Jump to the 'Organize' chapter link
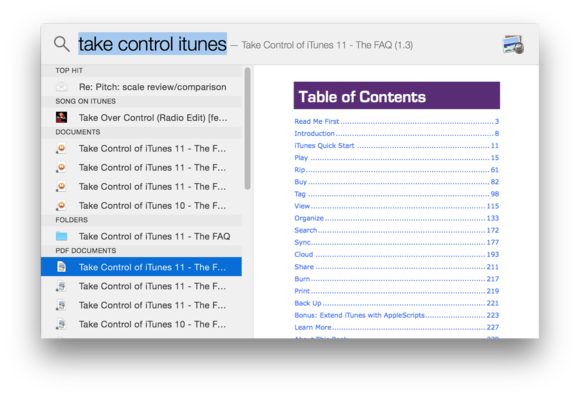580x397 pixels. tap(309, 218)
